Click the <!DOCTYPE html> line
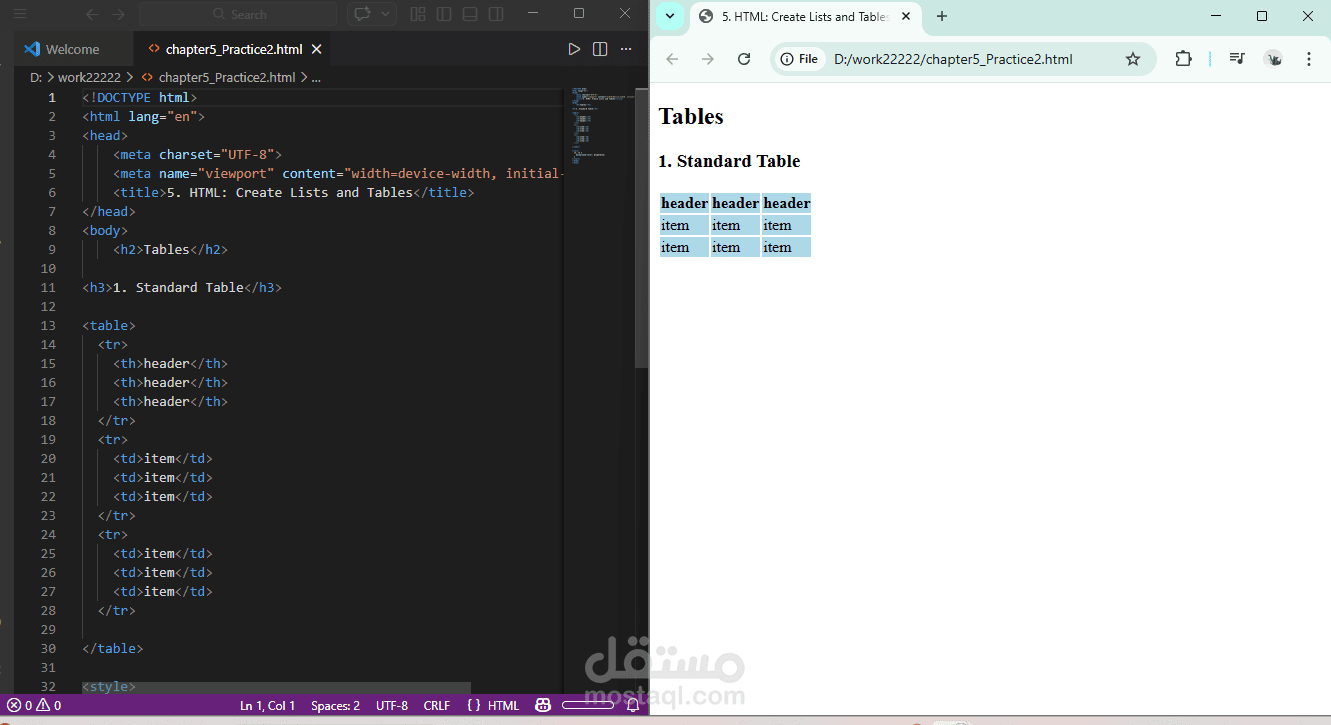This screenshot has width=1331, height=725. point(140,97)
